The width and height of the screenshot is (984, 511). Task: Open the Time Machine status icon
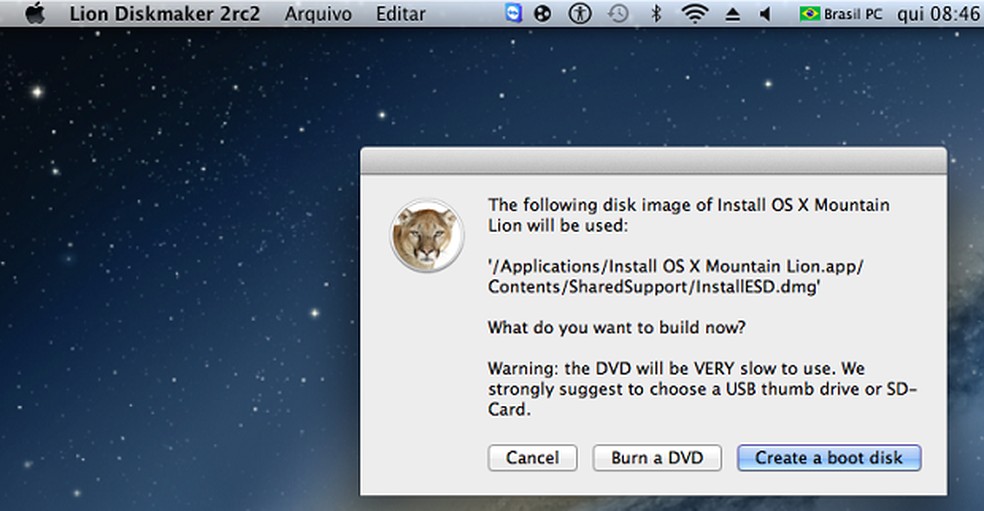[x=619, y=14]
